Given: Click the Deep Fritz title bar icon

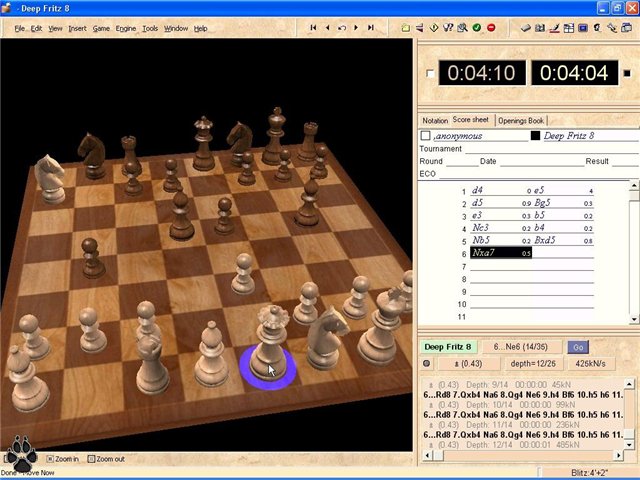Looking at the screenshot, I should click(6, 8).
